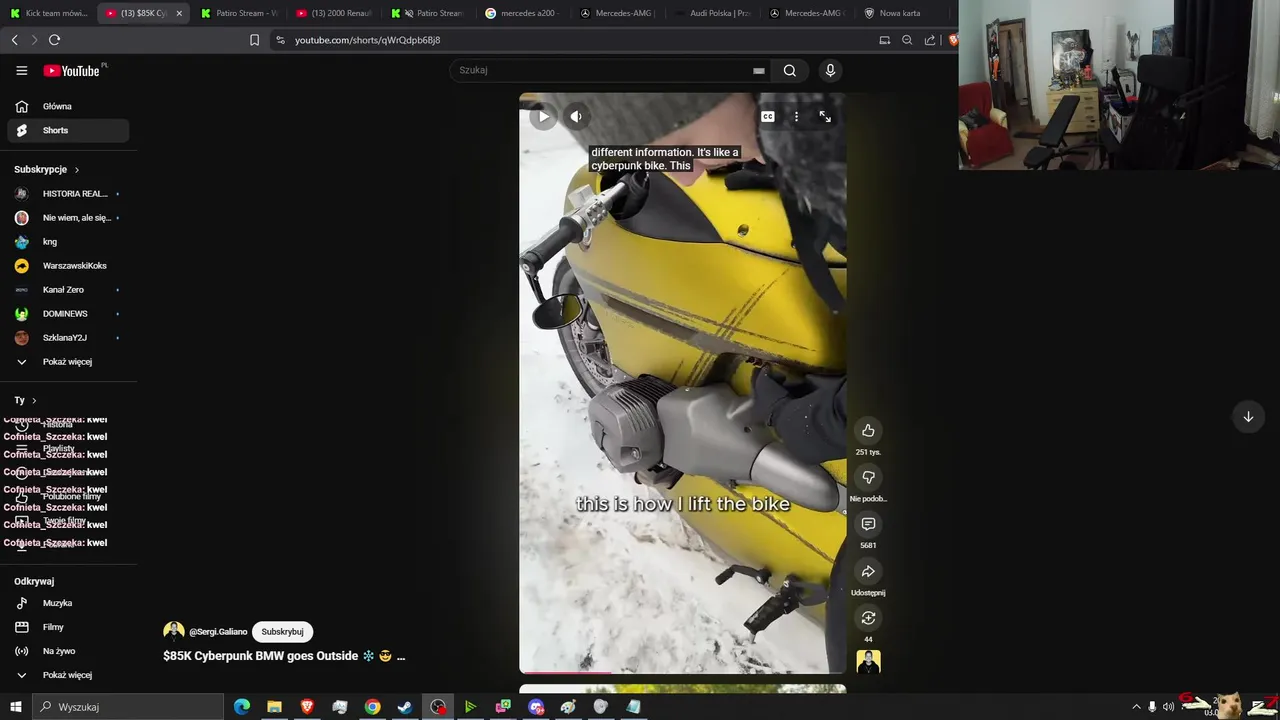This screenshot has width=1280, height=720.
Task: Click the search magnifier button
Action: point(790,70)
